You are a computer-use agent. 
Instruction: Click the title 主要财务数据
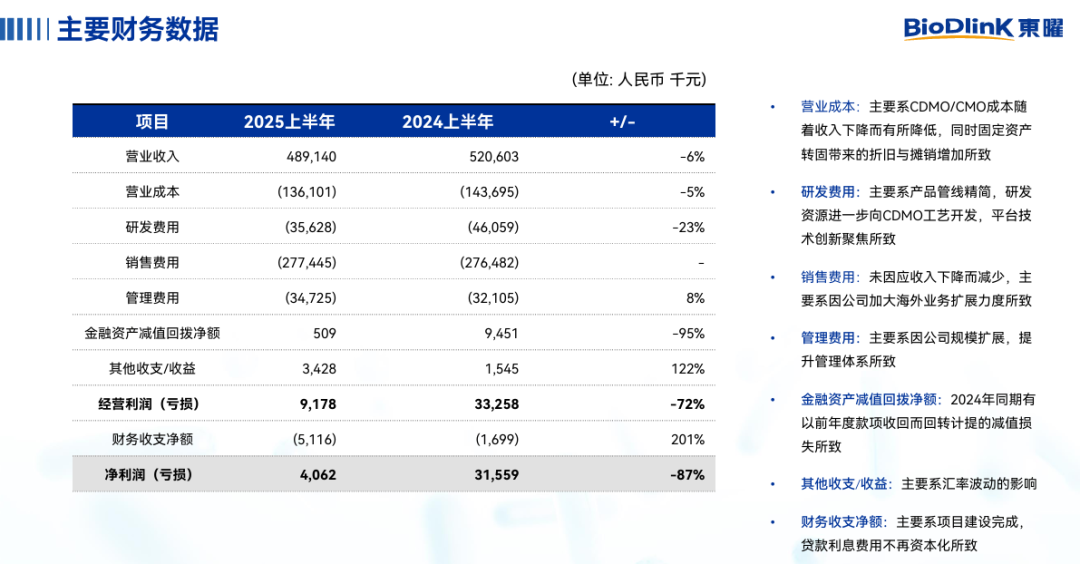137,29
